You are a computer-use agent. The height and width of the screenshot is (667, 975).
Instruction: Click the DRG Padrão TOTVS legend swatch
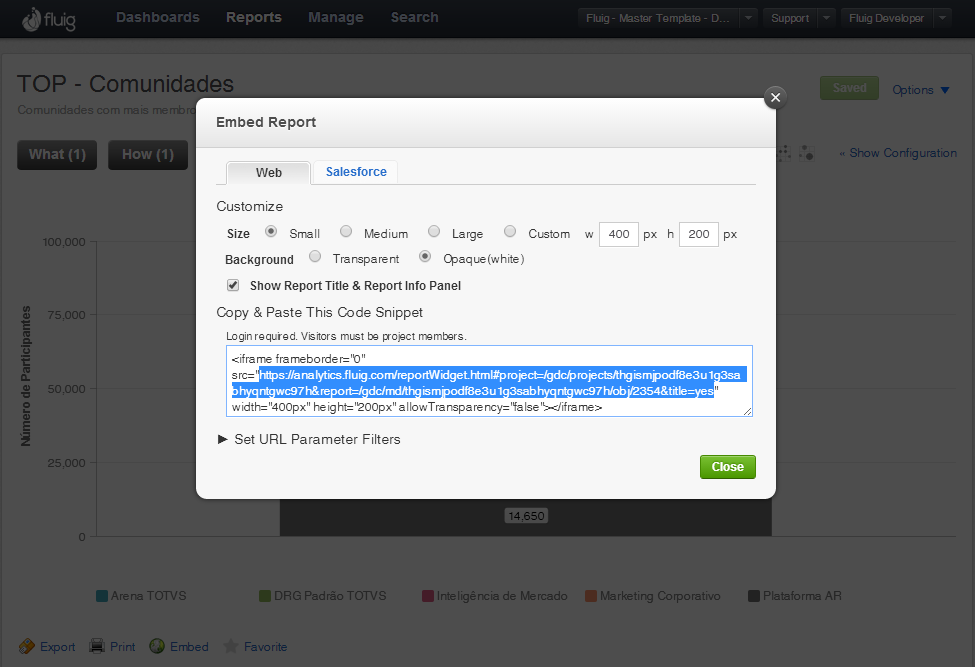point(265,596)
